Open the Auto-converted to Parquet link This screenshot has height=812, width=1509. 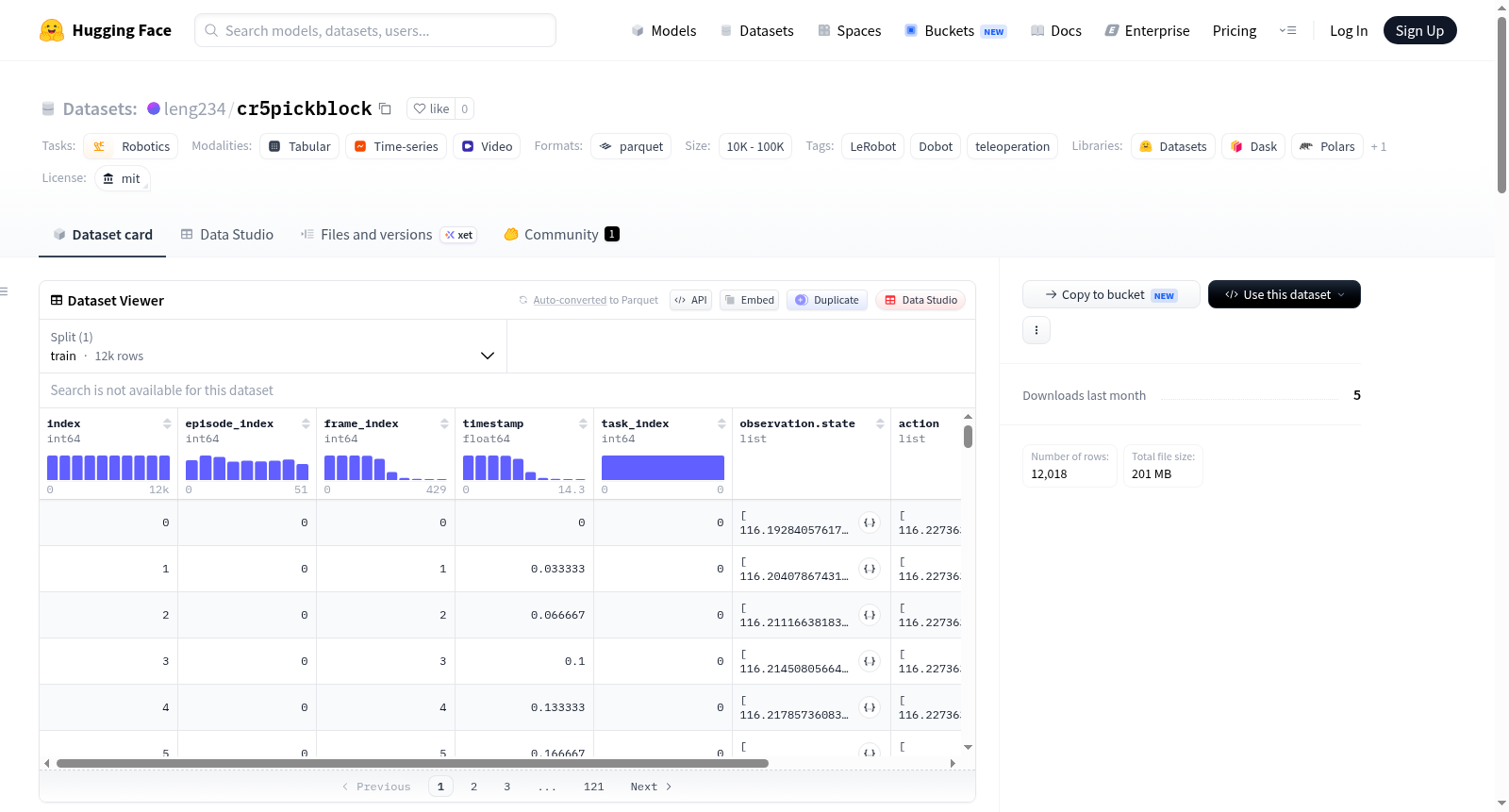[x=596, y=300]
